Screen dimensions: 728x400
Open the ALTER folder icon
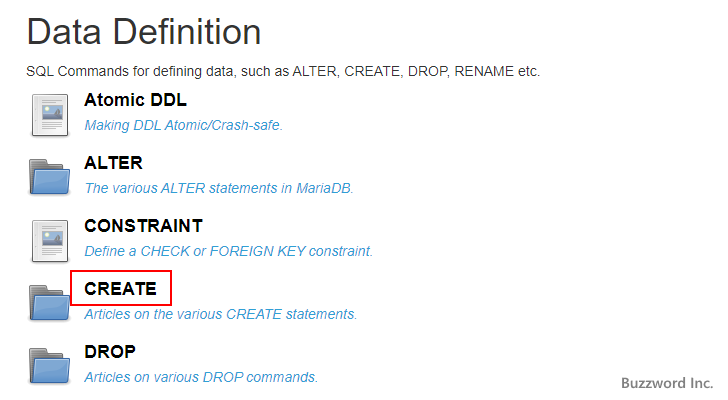click(50, 177)
